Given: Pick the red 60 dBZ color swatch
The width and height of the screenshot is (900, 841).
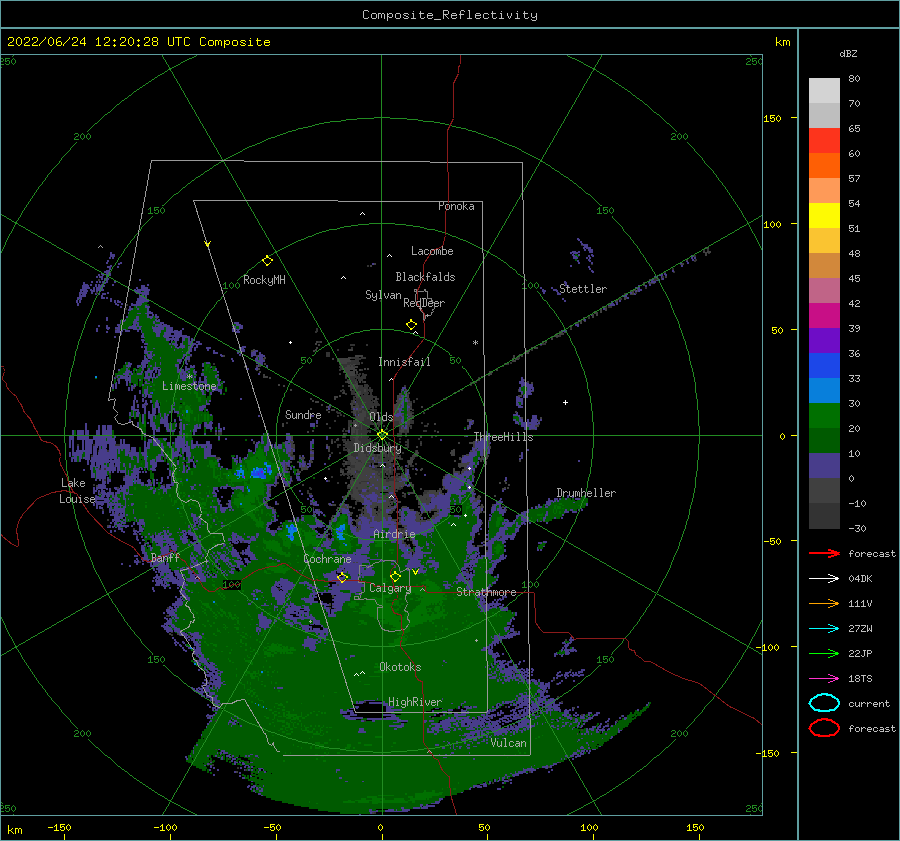Looking at the screenshot, I should coord(824,140).
